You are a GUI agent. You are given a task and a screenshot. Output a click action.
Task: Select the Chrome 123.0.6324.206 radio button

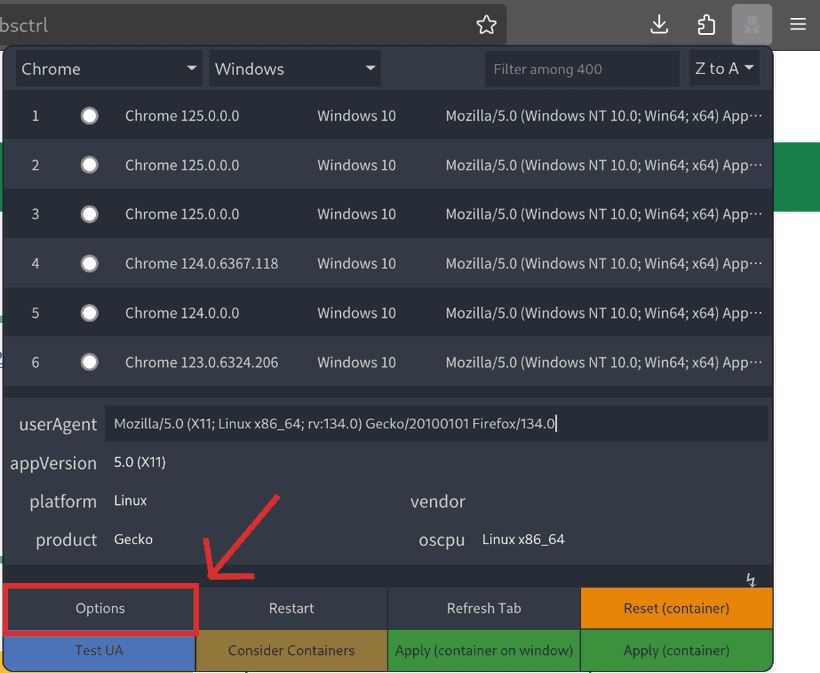(x=89, y=362)
